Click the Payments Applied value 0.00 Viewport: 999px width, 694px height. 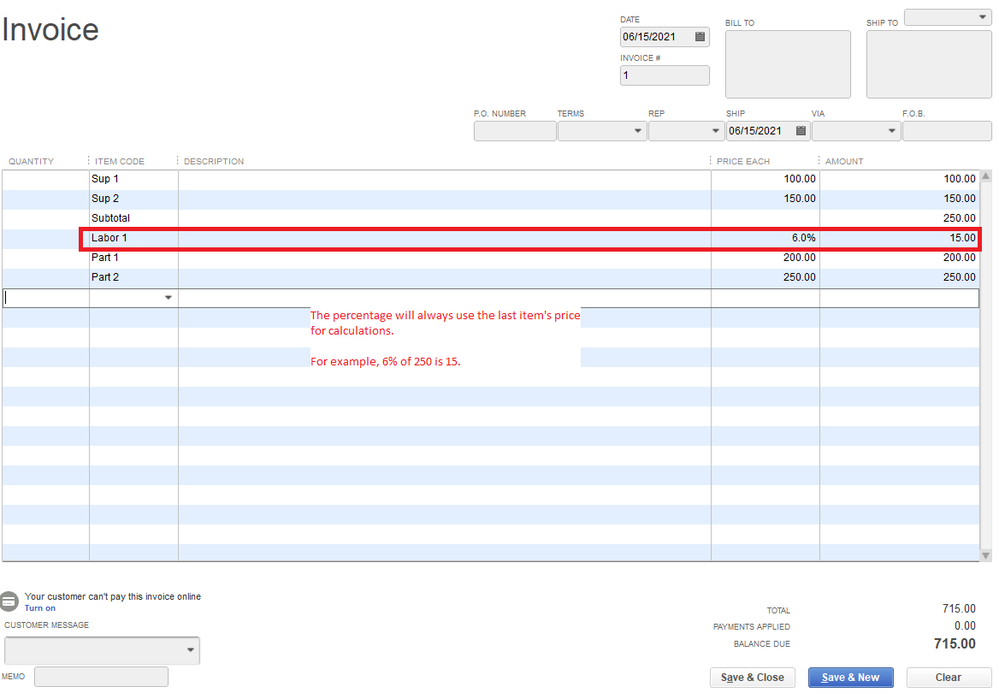(x=965, y=626)
